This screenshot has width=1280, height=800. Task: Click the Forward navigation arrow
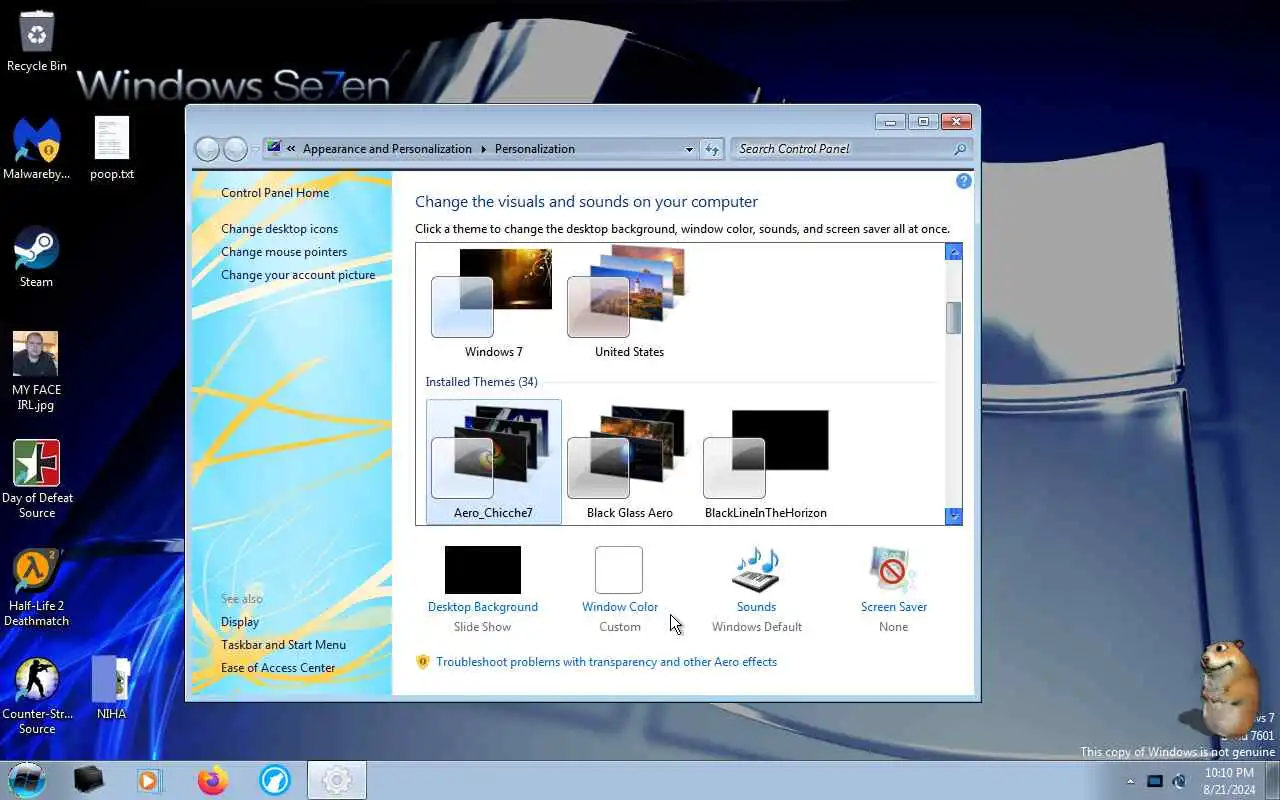click(x=235, y=149)
